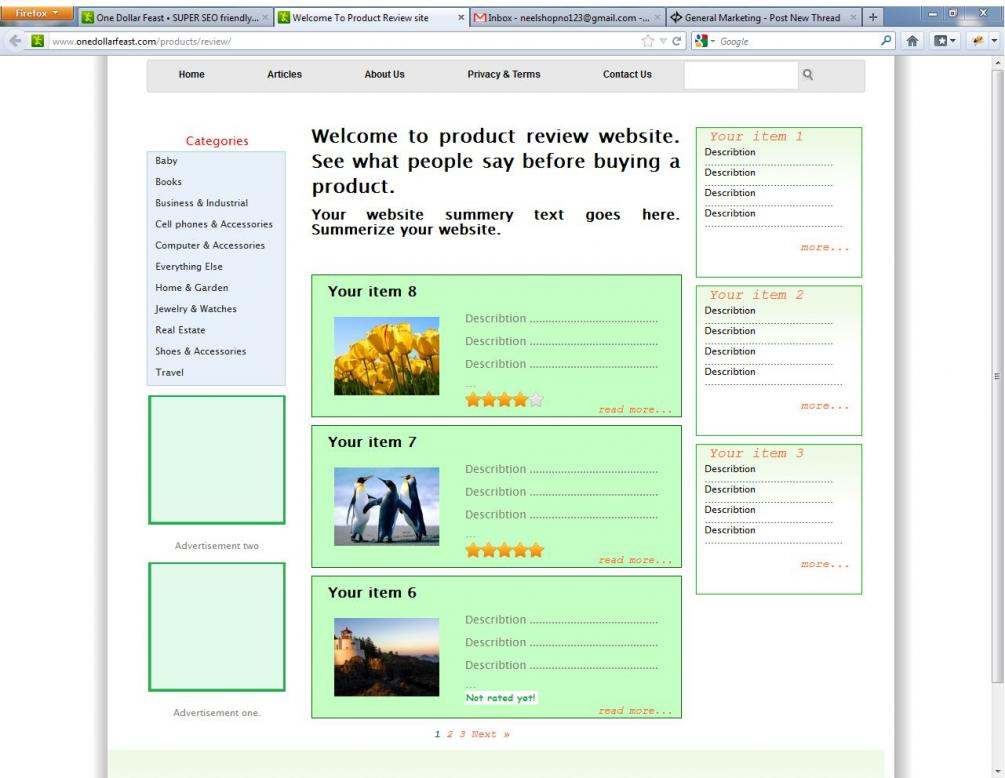Open a new tab with the plus button

[x=872, y=17]
